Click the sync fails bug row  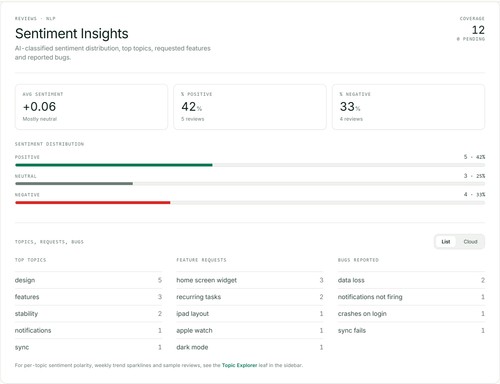coord(411,331)
